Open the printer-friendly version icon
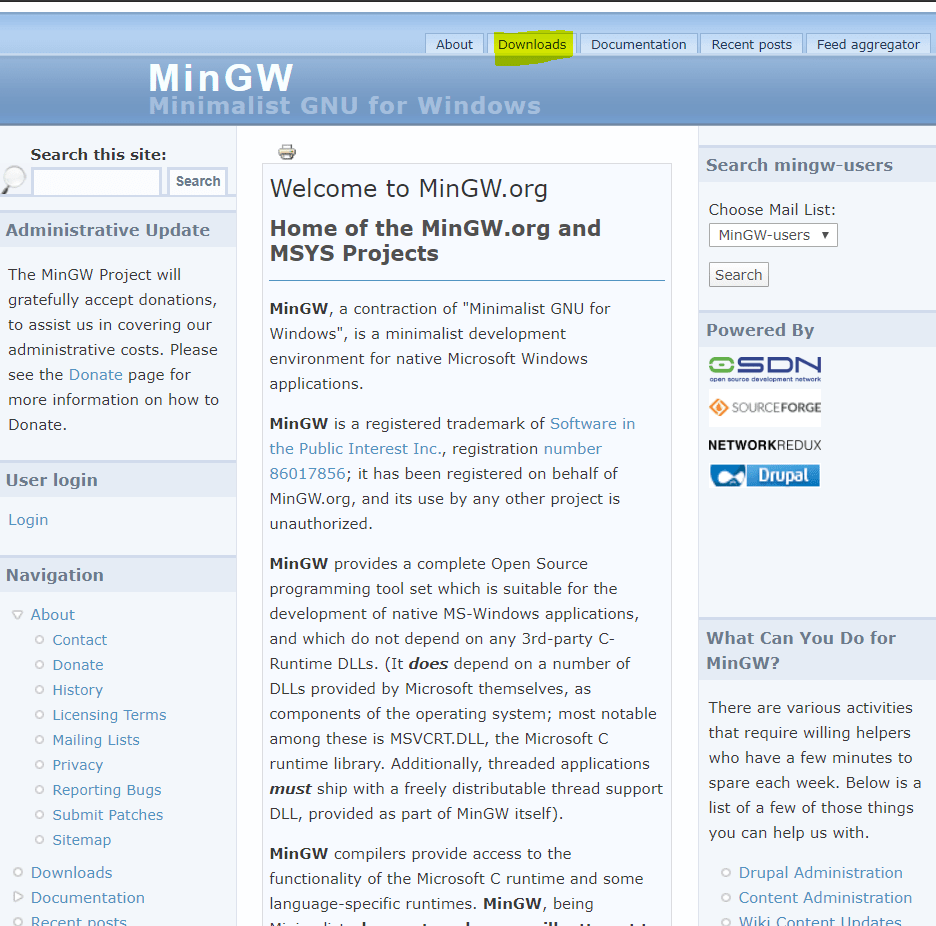The image size is (936, 926). click(x=287, y=152)
